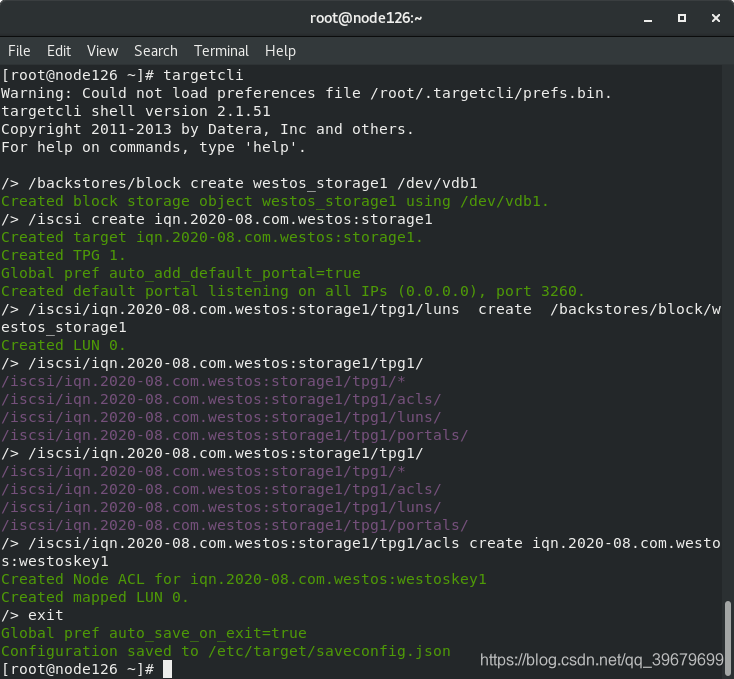Open the View menu

(103, 51)
